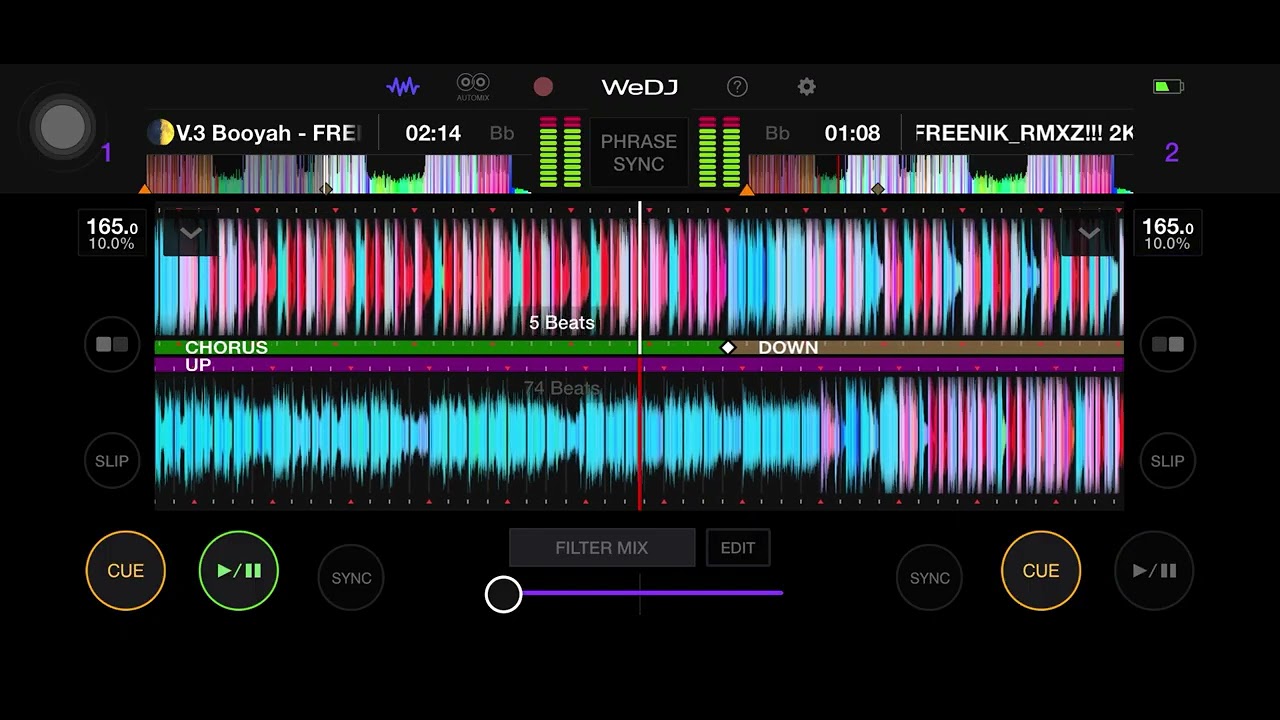Open settings gear icon

tap(807, 87)
